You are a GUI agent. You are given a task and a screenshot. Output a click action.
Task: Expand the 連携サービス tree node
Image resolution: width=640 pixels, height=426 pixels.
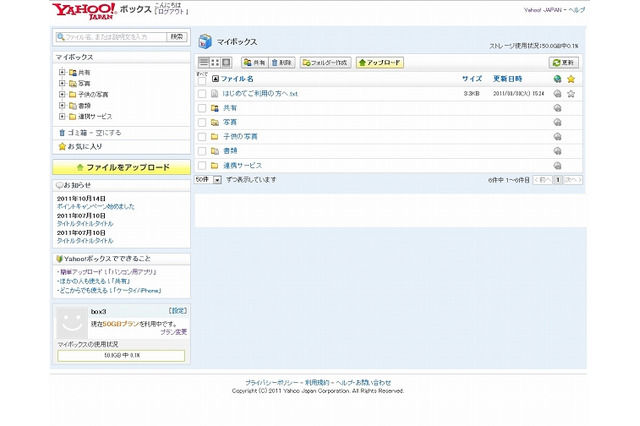[62, 116]
